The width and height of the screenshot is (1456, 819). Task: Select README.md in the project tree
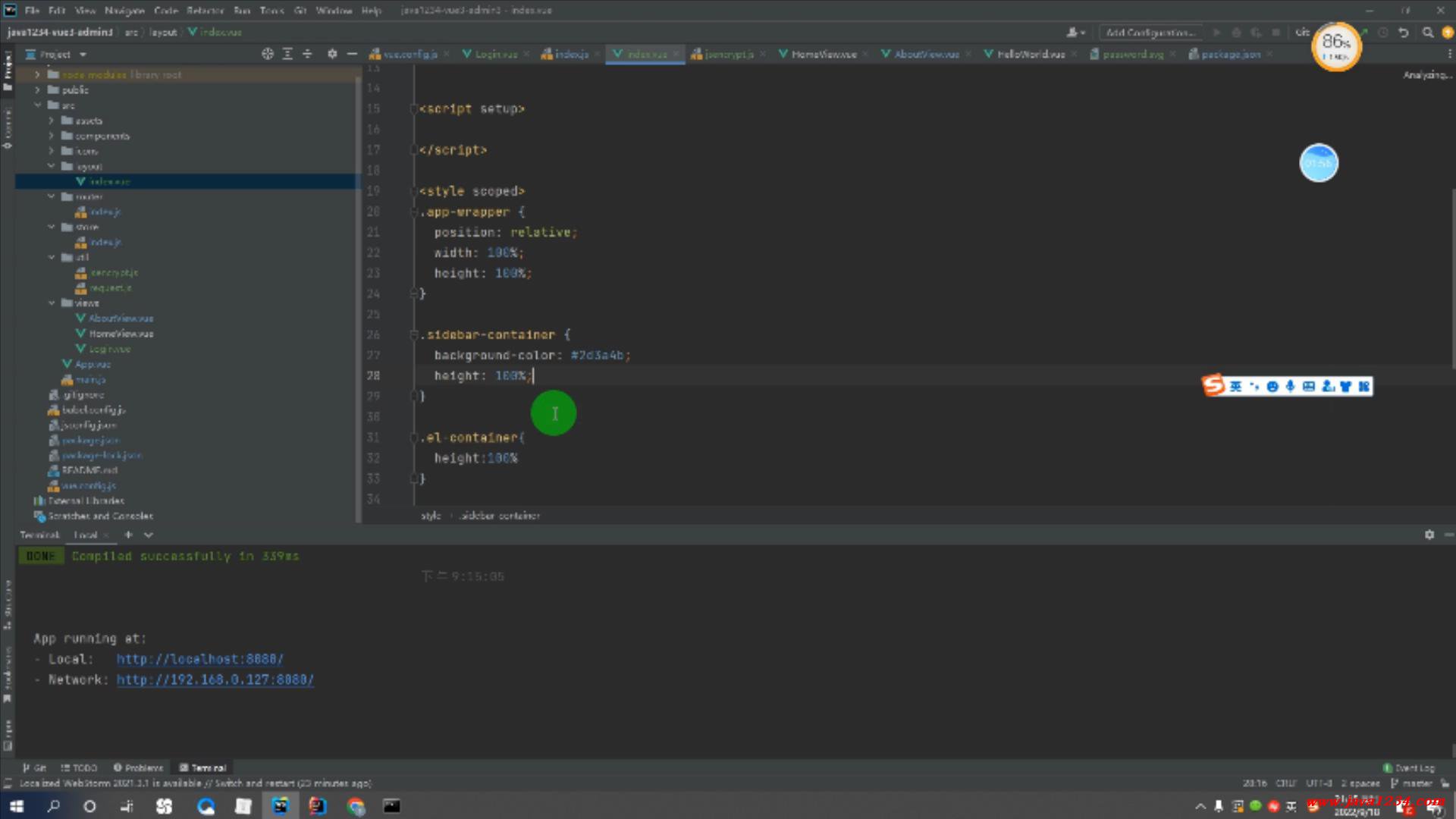pos(89,470)
